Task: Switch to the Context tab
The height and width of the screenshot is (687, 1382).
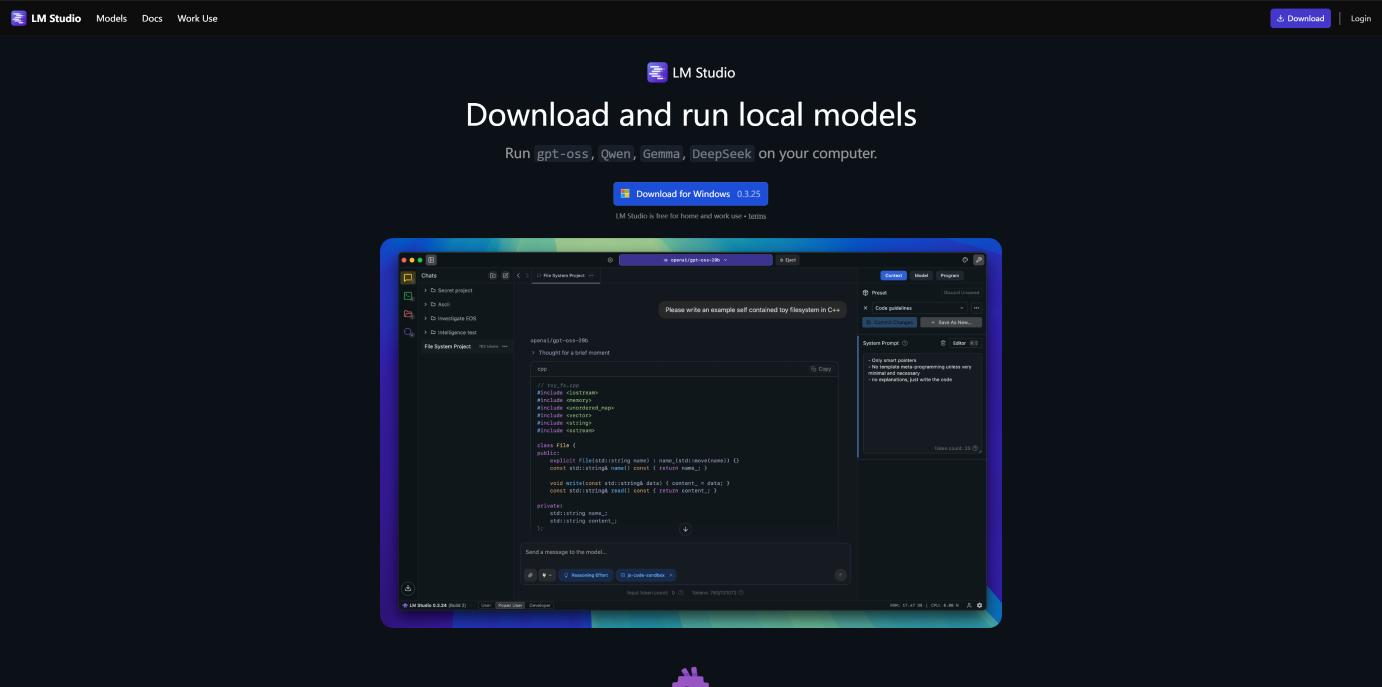Action: click(x=893, y=275)
